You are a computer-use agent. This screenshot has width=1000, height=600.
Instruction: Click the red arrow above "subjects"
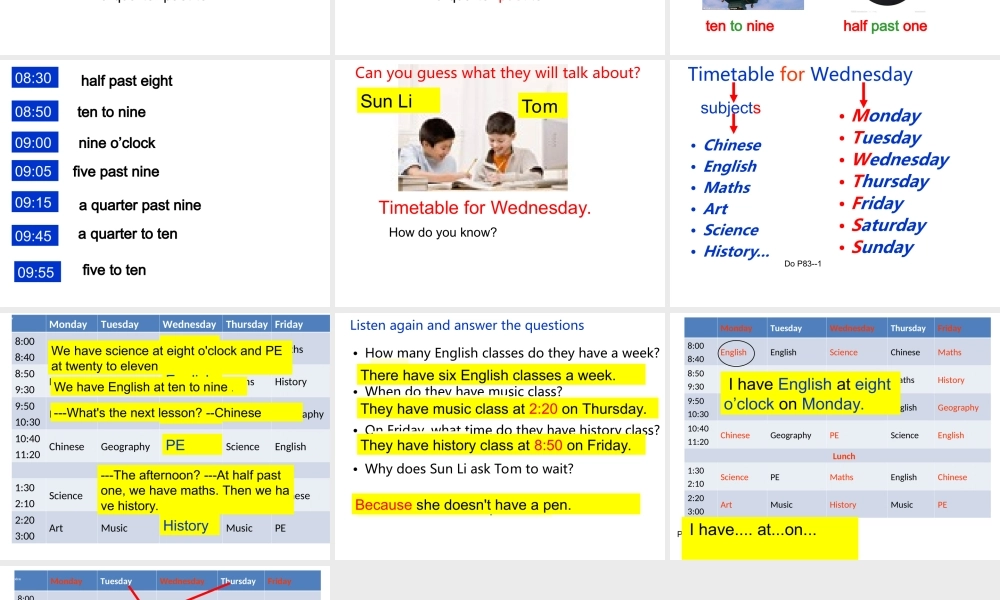click(733, 92)
